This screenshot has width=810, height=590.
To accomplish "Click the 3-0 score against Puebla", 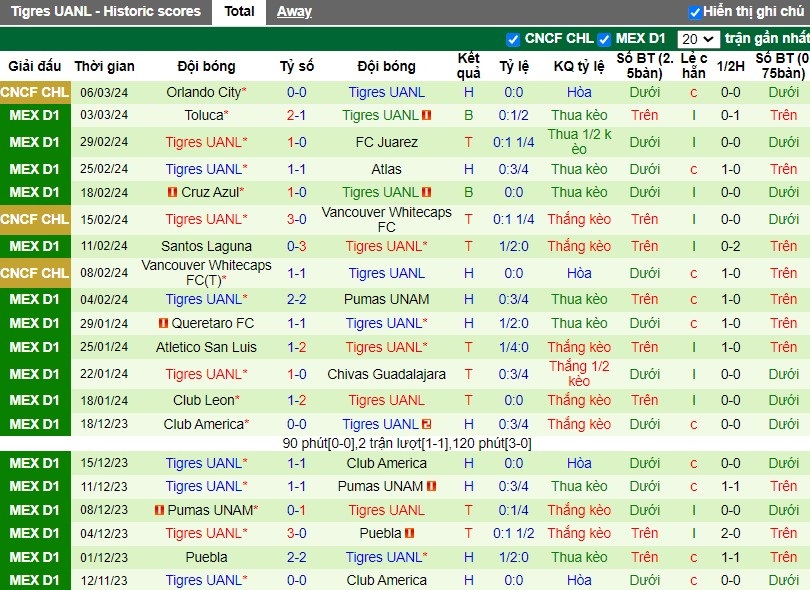I will [297, 533].
